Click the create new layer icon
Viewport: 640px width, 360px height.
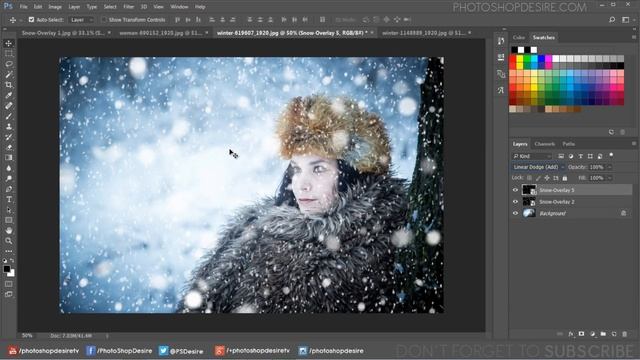[614, 334]
